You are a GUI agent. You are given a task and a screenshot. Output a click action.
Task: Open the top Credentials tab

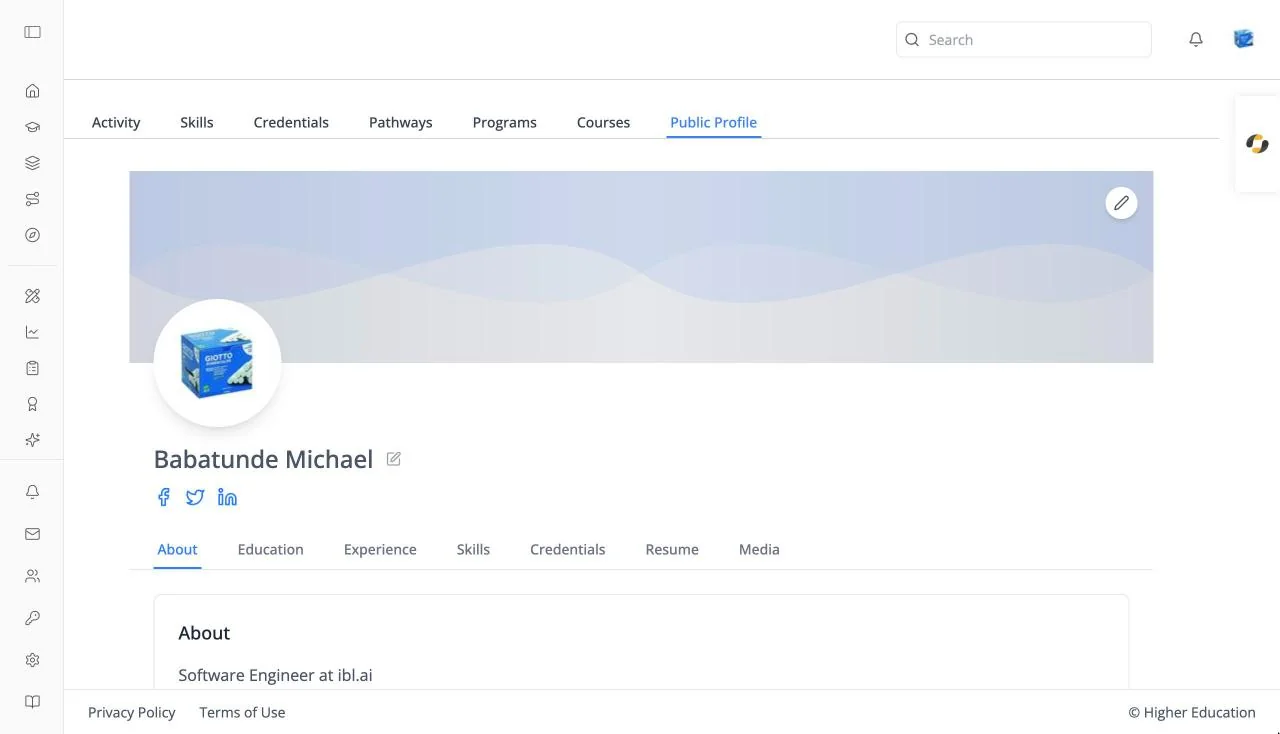(x=291, y=122)
